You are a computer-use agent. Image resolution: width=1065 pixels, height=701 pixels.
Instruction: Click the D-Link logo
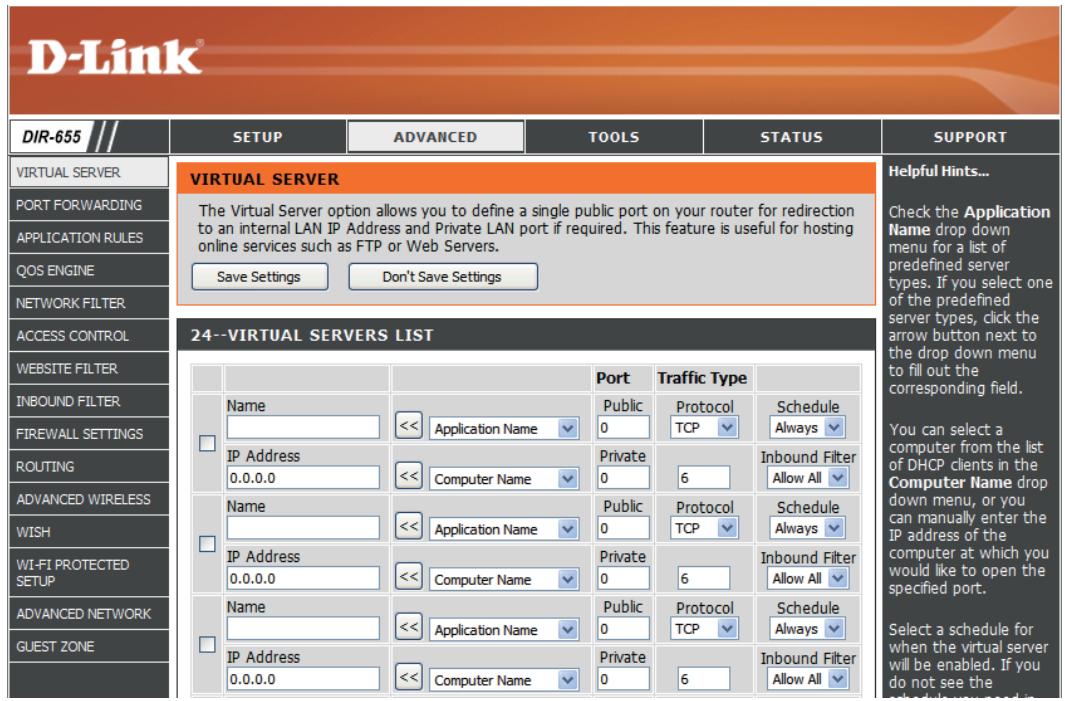point(114,56)
